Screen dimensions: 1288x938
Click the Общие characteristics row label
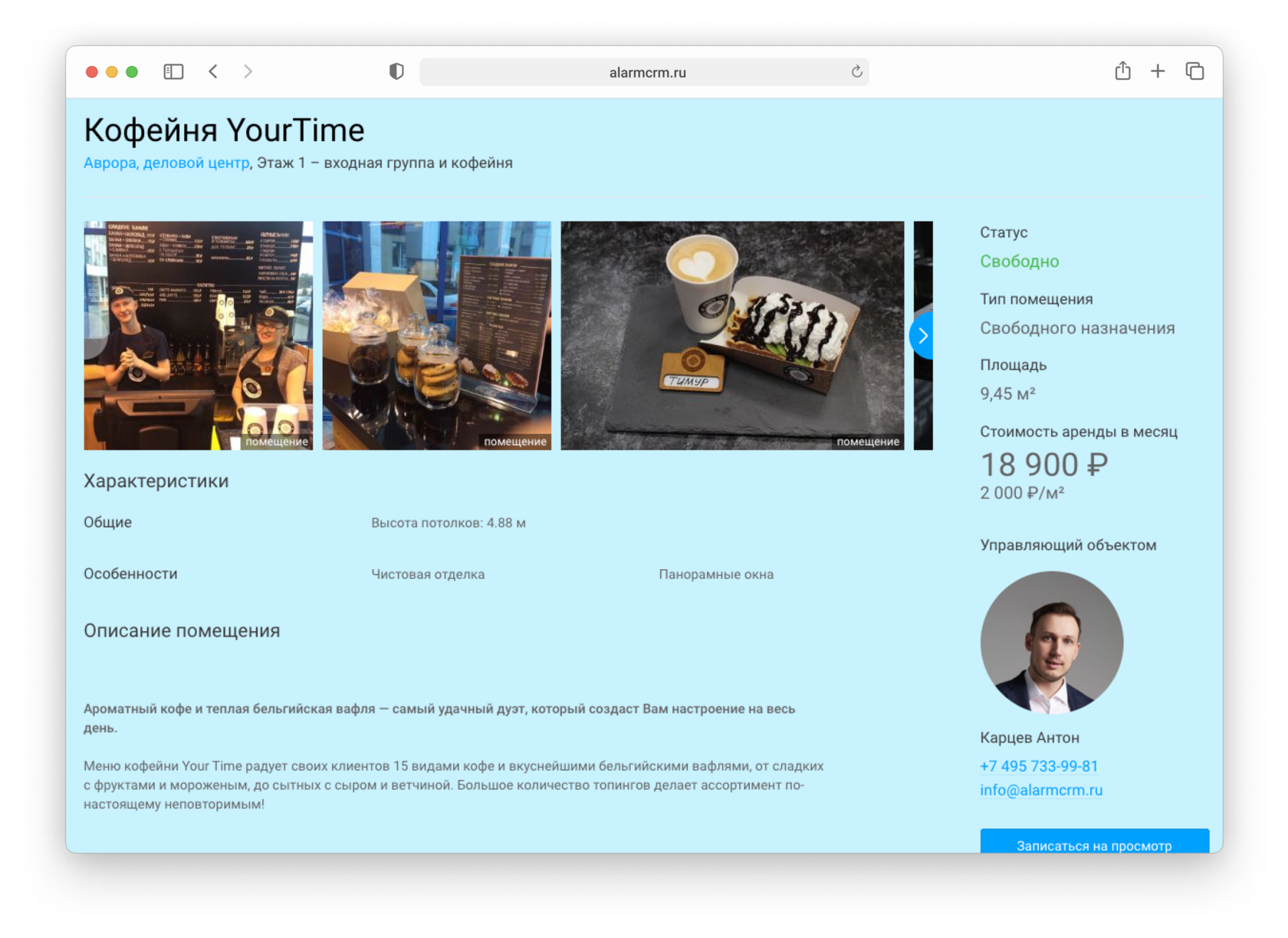pos(107,522)
